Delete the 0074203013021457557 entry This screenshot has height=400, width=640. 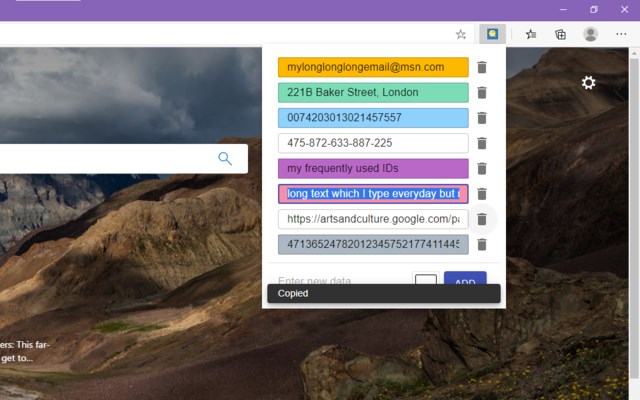pos(482,118)
